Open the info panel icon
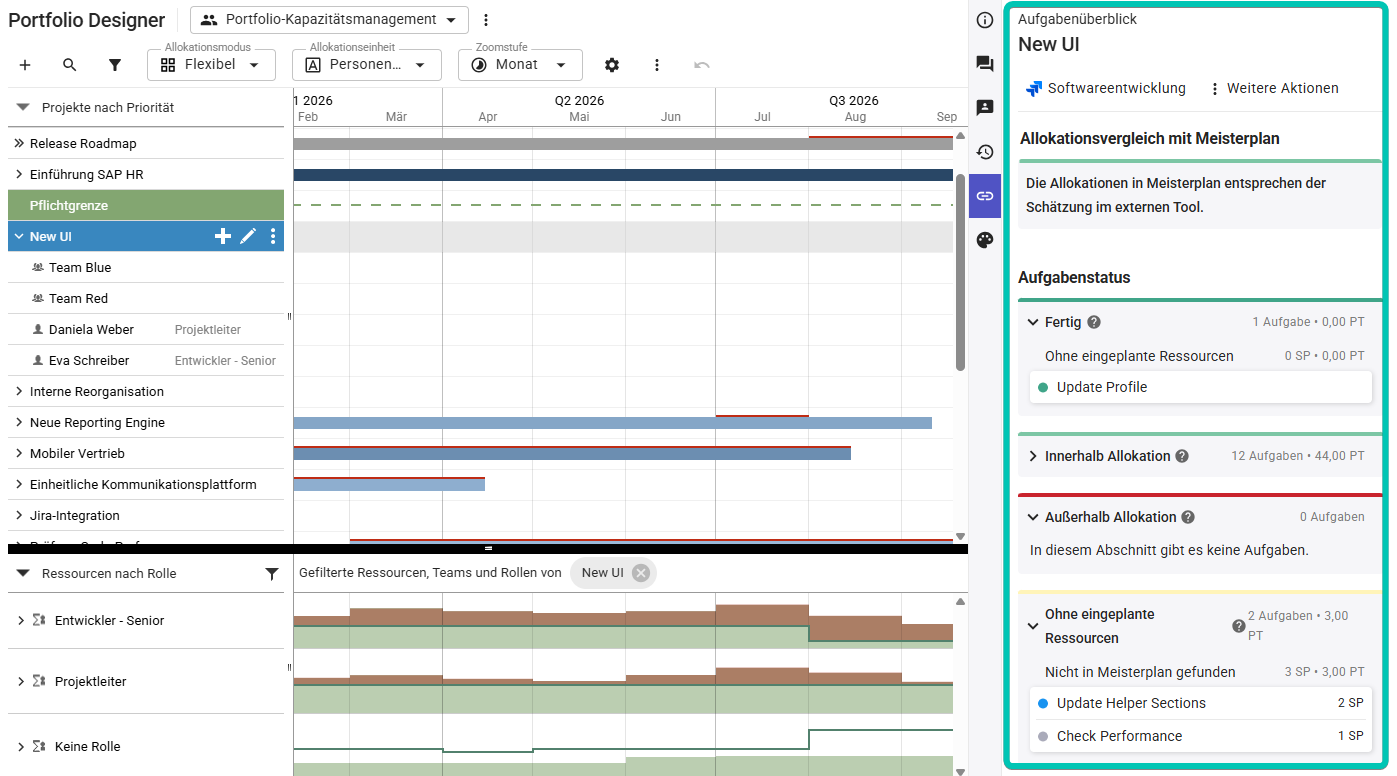1397x776 pixels. (985, 20)
